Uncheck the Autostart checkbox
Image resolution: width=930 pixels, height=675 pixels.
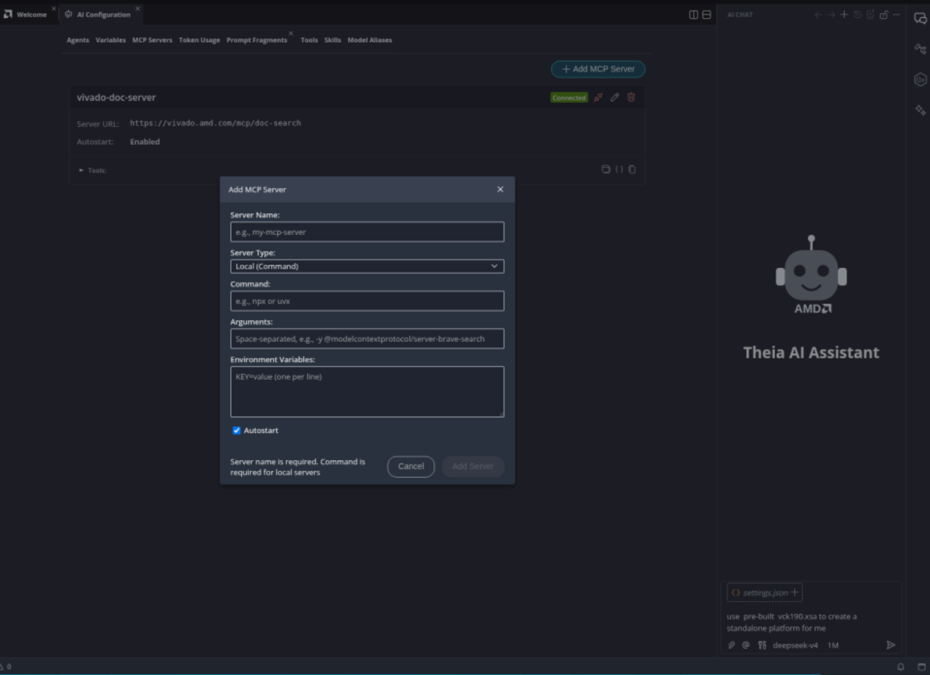point(237,431)
